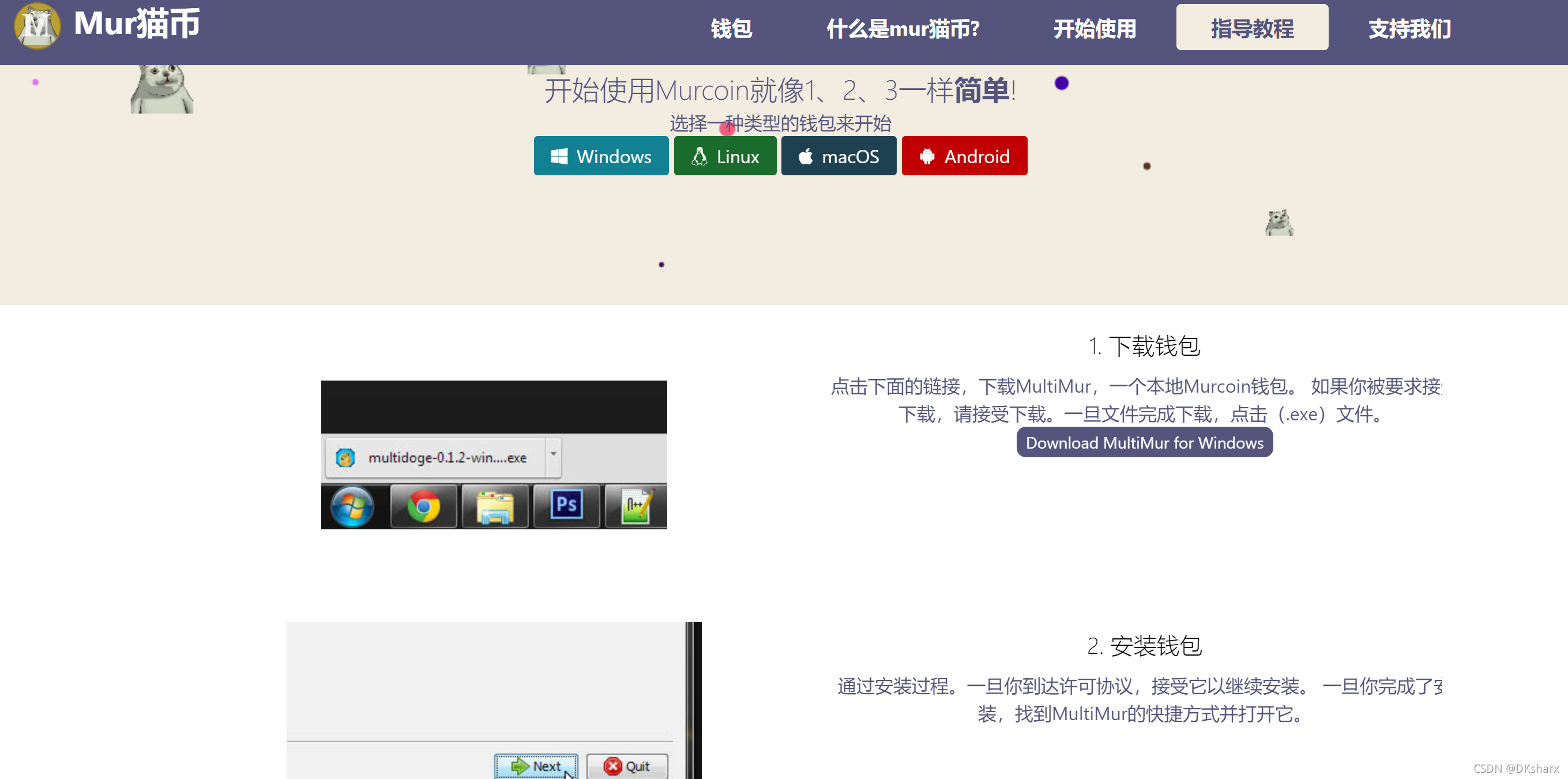Click the Chrome icon in taskbar screenshot
The width and height of the screenshot is (1568, 779).
(424, 506)
